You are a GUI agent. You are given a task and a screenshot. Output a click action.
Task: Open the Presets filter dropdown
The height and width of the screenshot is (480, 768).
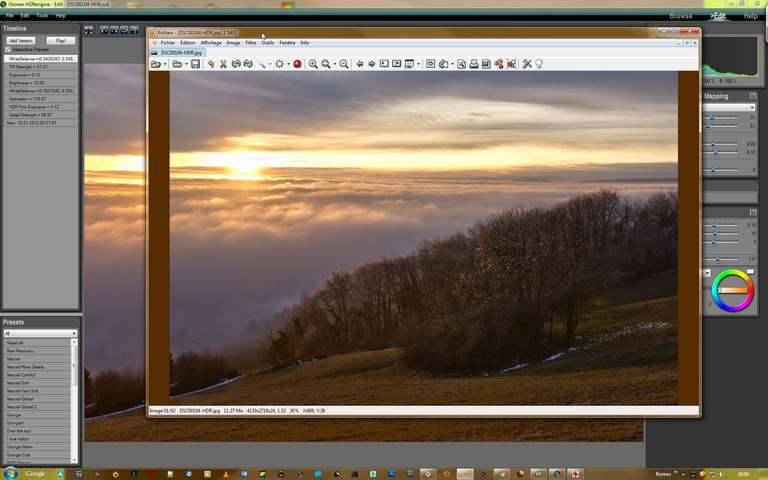tap(39, 333)
